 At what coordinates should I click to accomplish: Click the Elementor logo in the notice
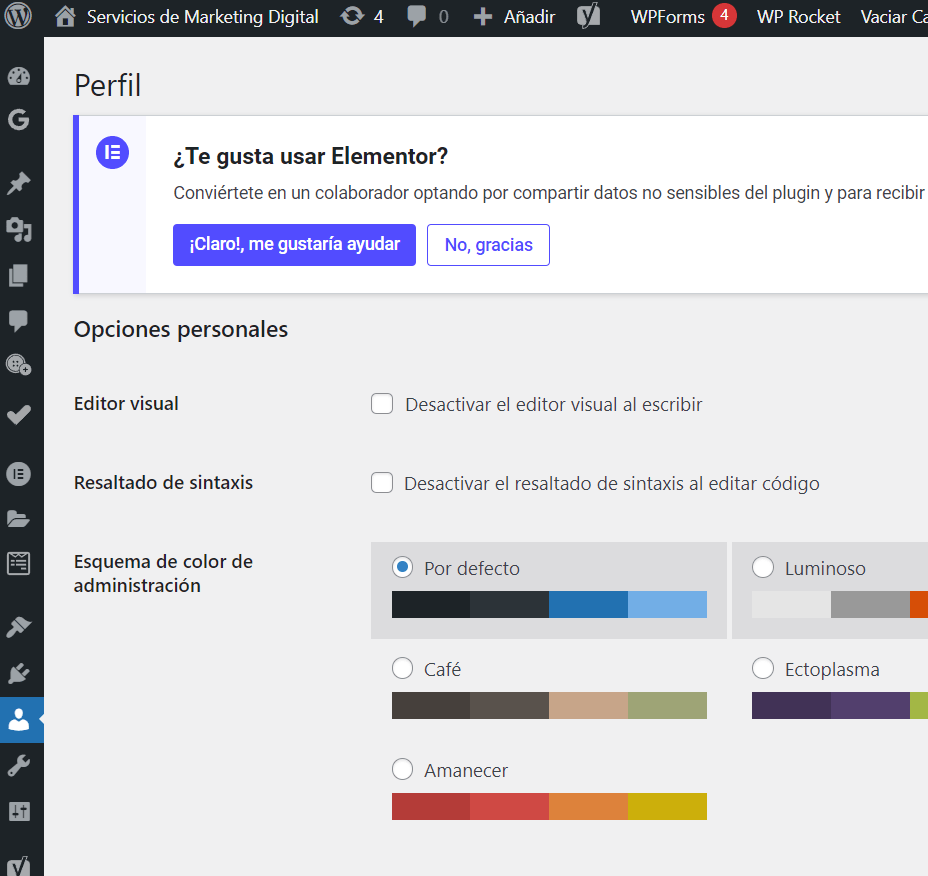coord(112,153)
